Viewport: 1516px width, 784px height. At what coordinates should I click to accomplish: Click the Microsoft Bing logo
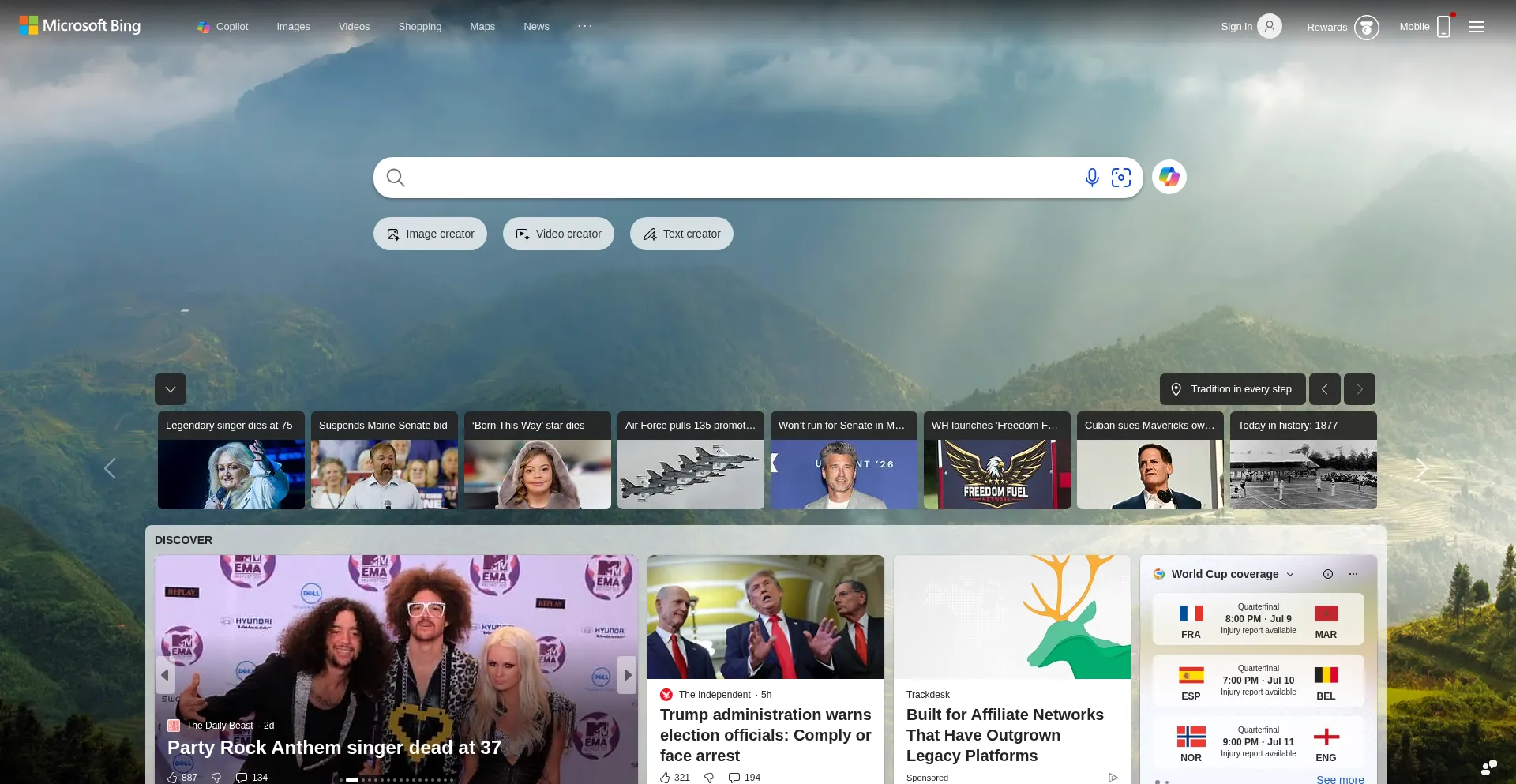[x=80, y=26]
